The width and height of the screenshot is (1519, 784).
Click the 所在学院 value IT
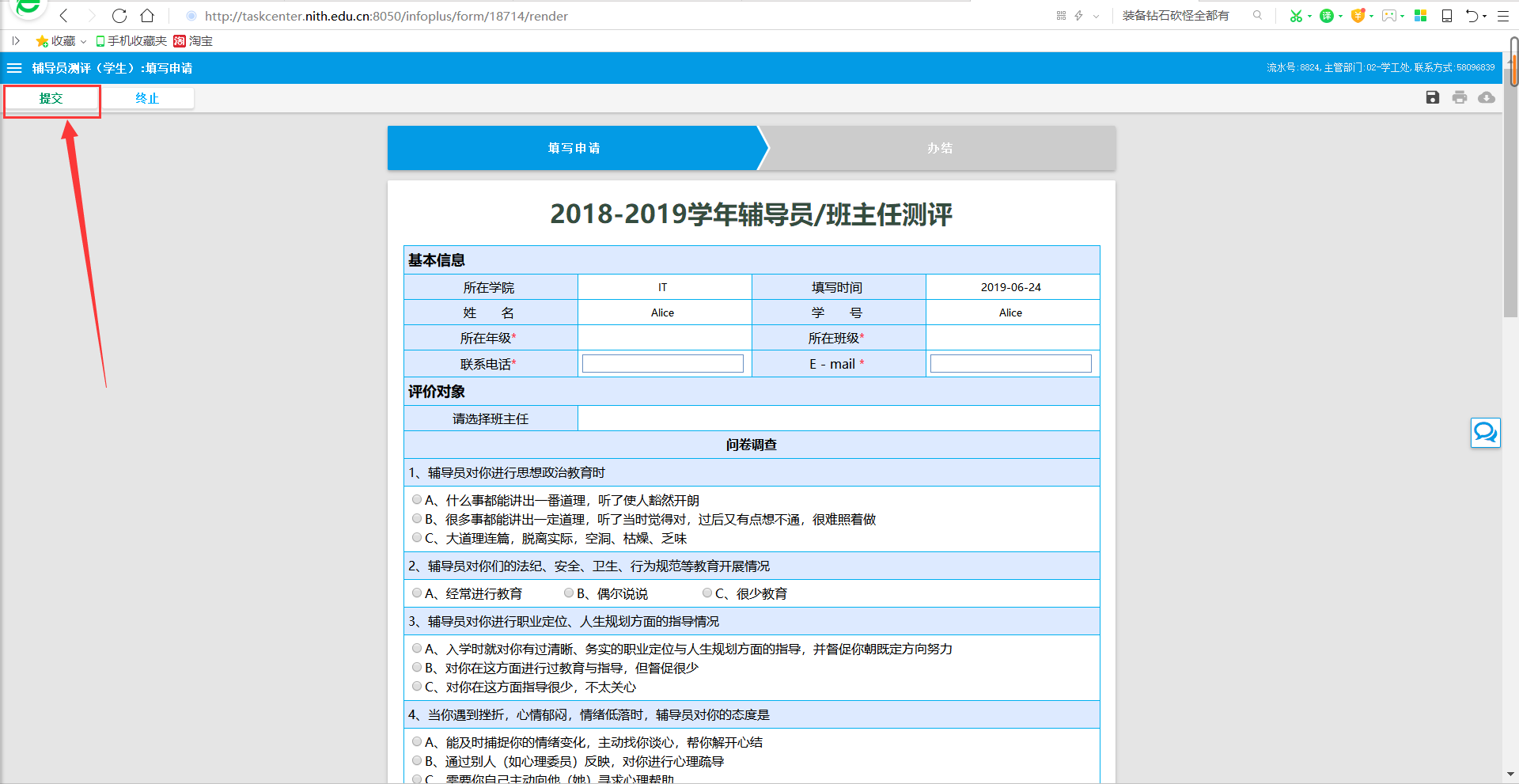[x=663, y=287]
